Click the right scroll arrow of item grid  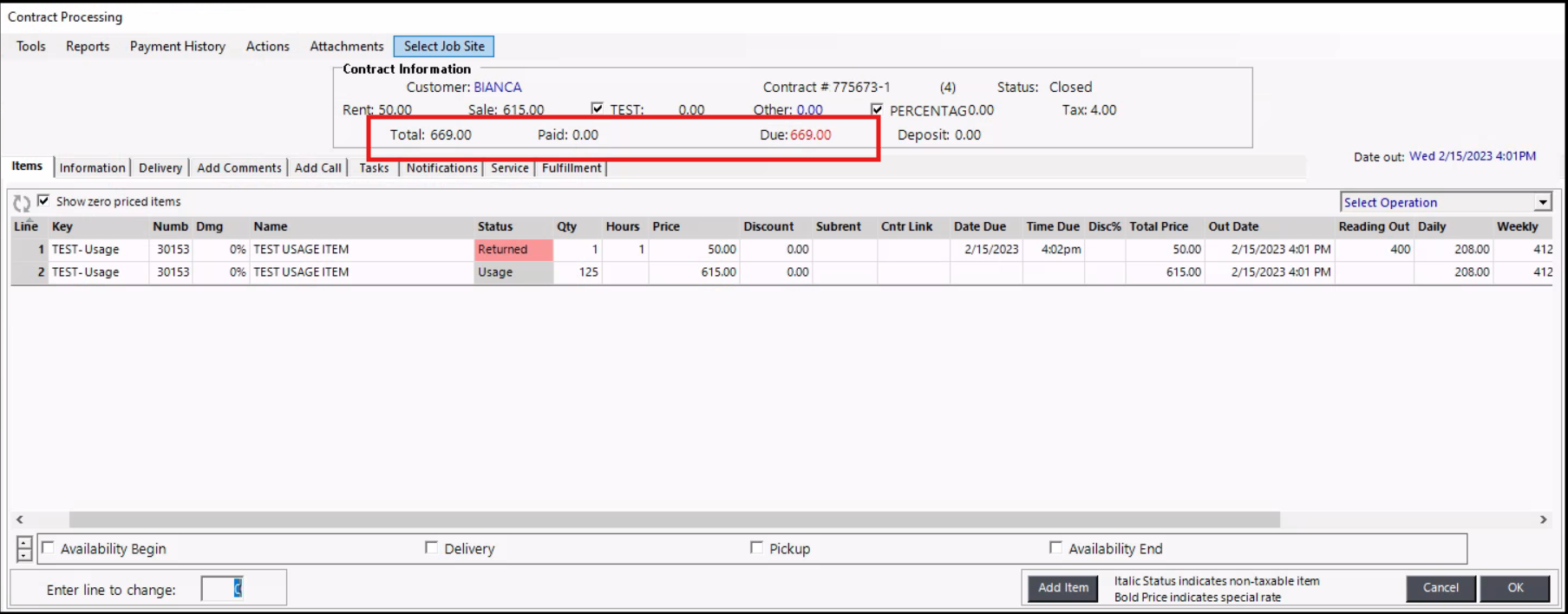click(1543, 519)
